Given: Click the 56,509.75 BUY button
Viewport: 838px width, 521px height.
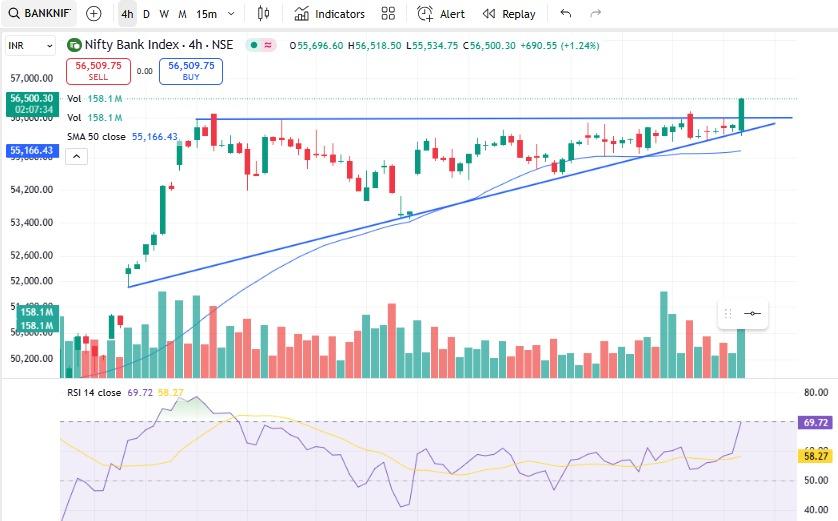Looking at the screenshot, I should [191, 71].
